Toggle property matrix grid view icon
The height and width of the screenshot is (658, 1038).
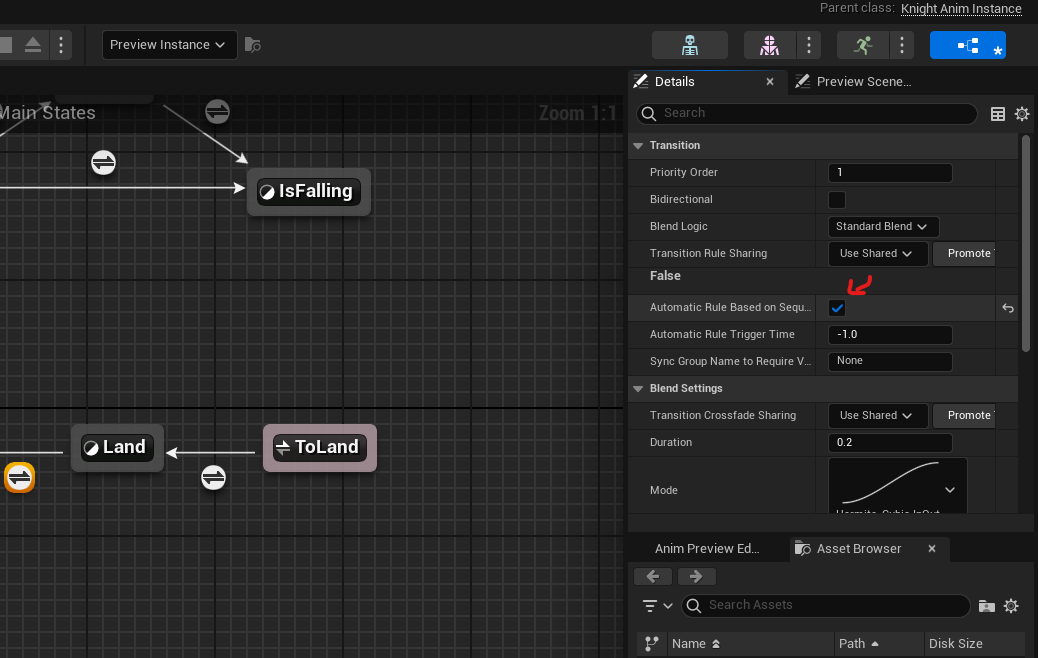tap(998, 114)
